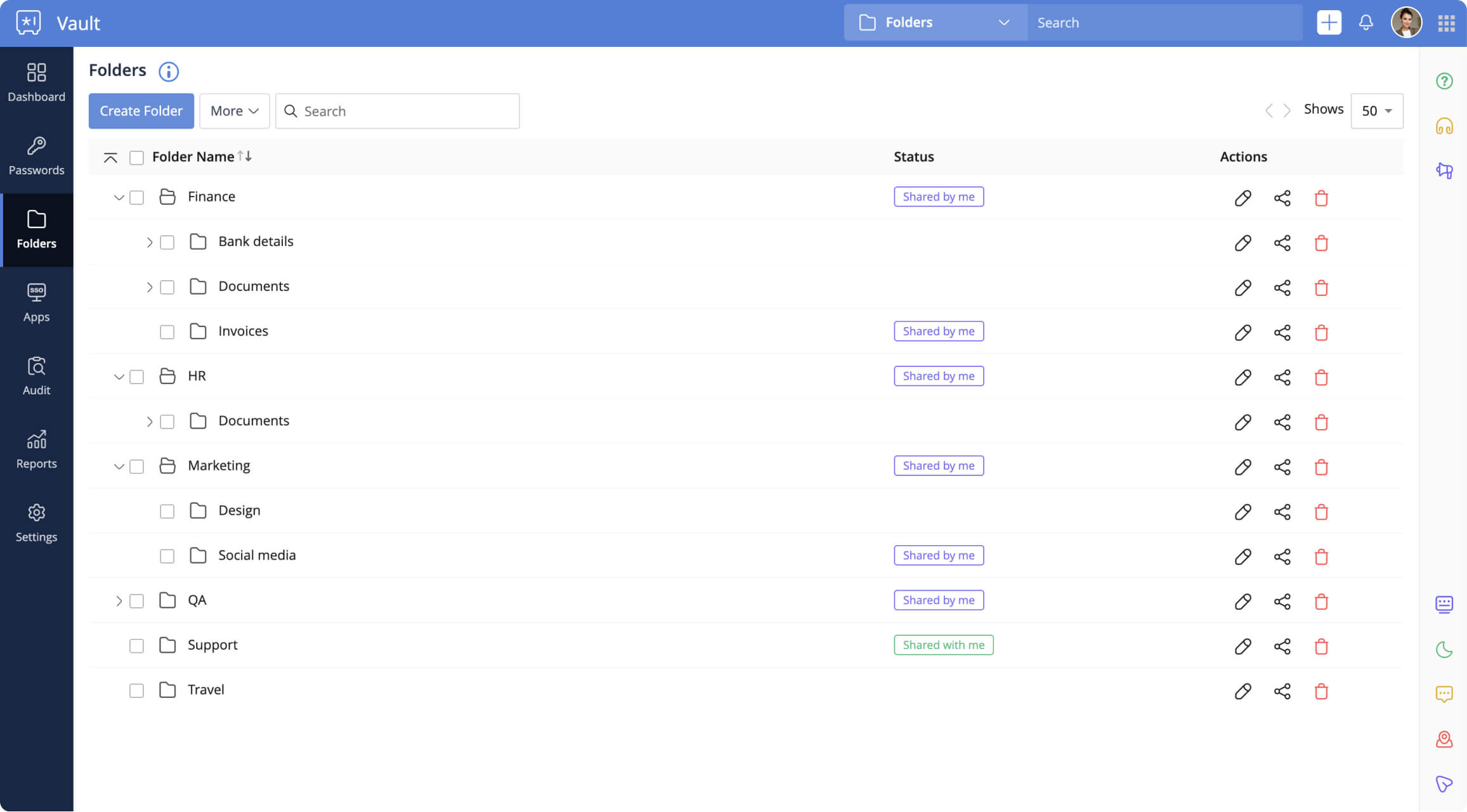Share the Invoices folder

coord(1282,332)
